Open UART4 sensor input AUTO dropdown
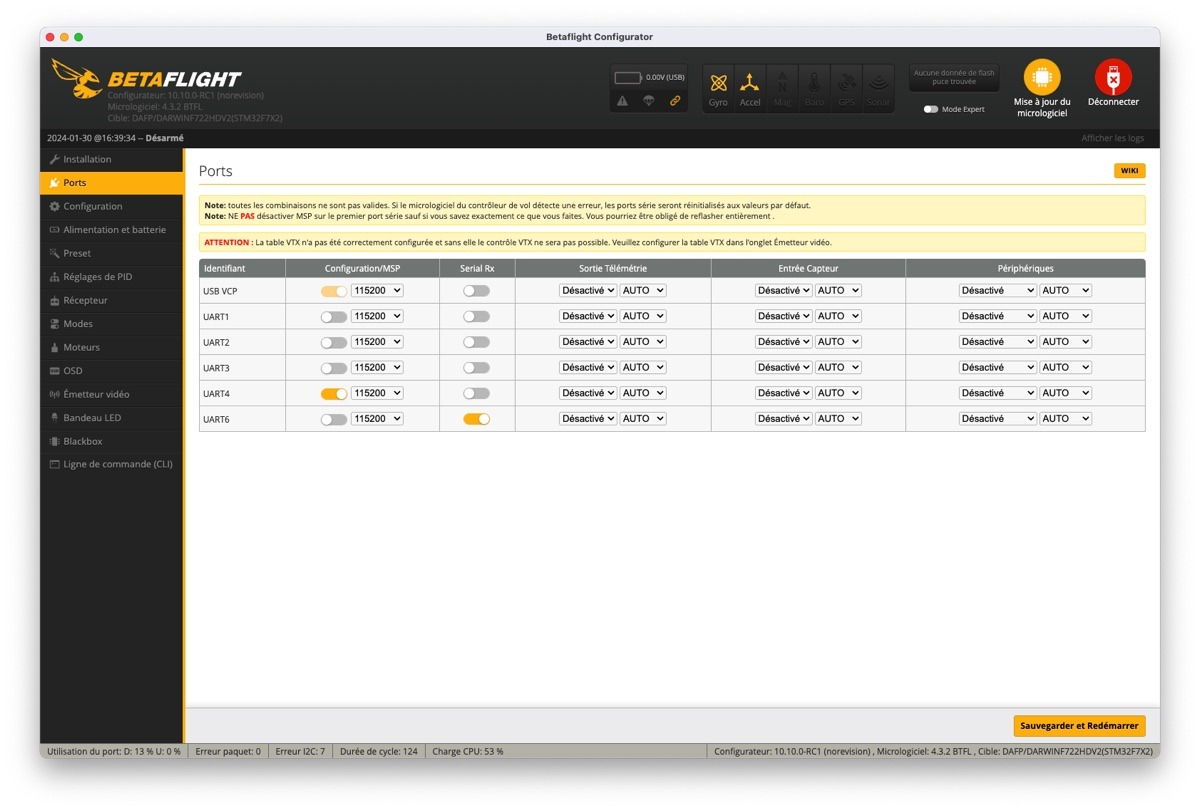The width and height of the screenshot is (1200, 811). coord(838,394)
